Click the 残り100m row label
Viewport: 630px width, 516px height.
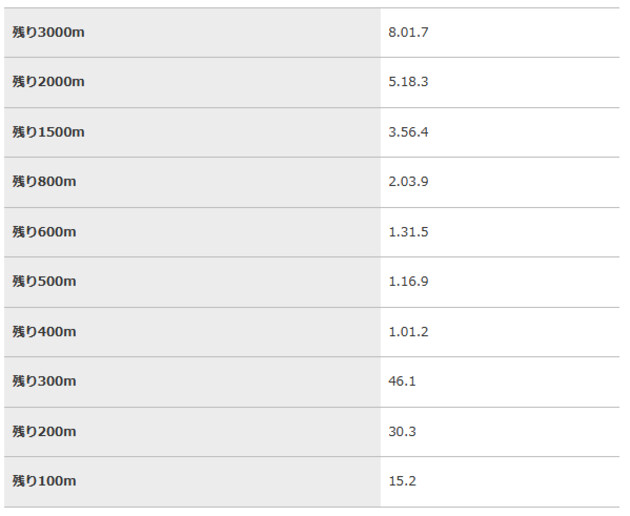(x=44, y=481)
